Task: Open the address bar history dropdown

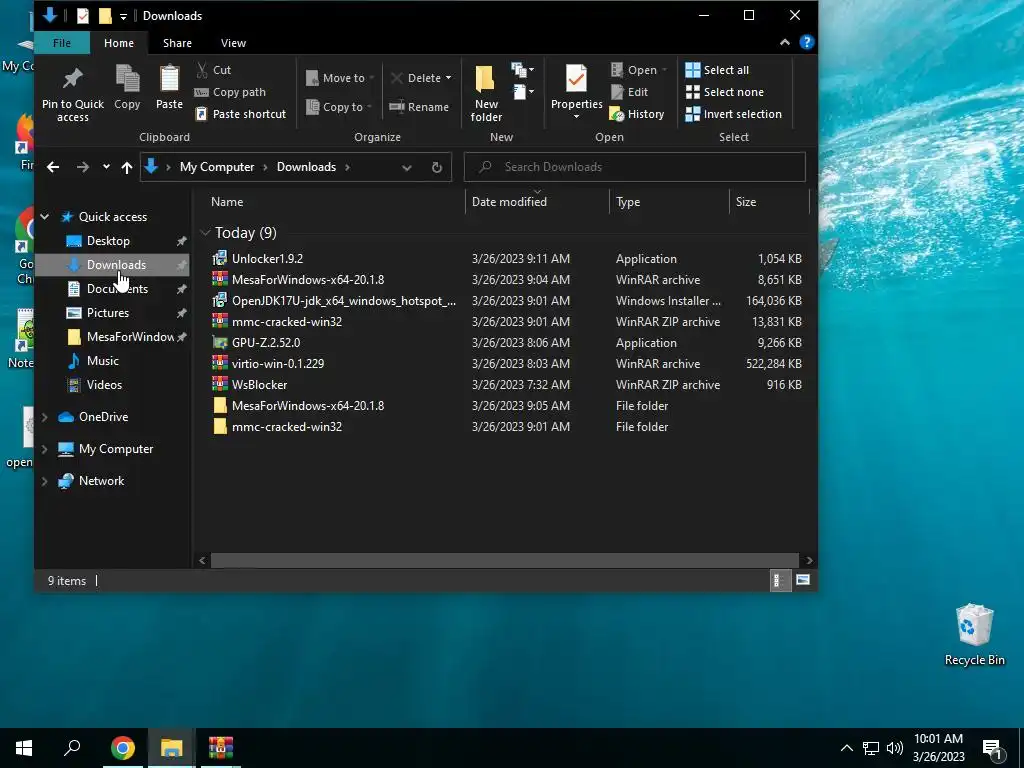Action: 406,167
